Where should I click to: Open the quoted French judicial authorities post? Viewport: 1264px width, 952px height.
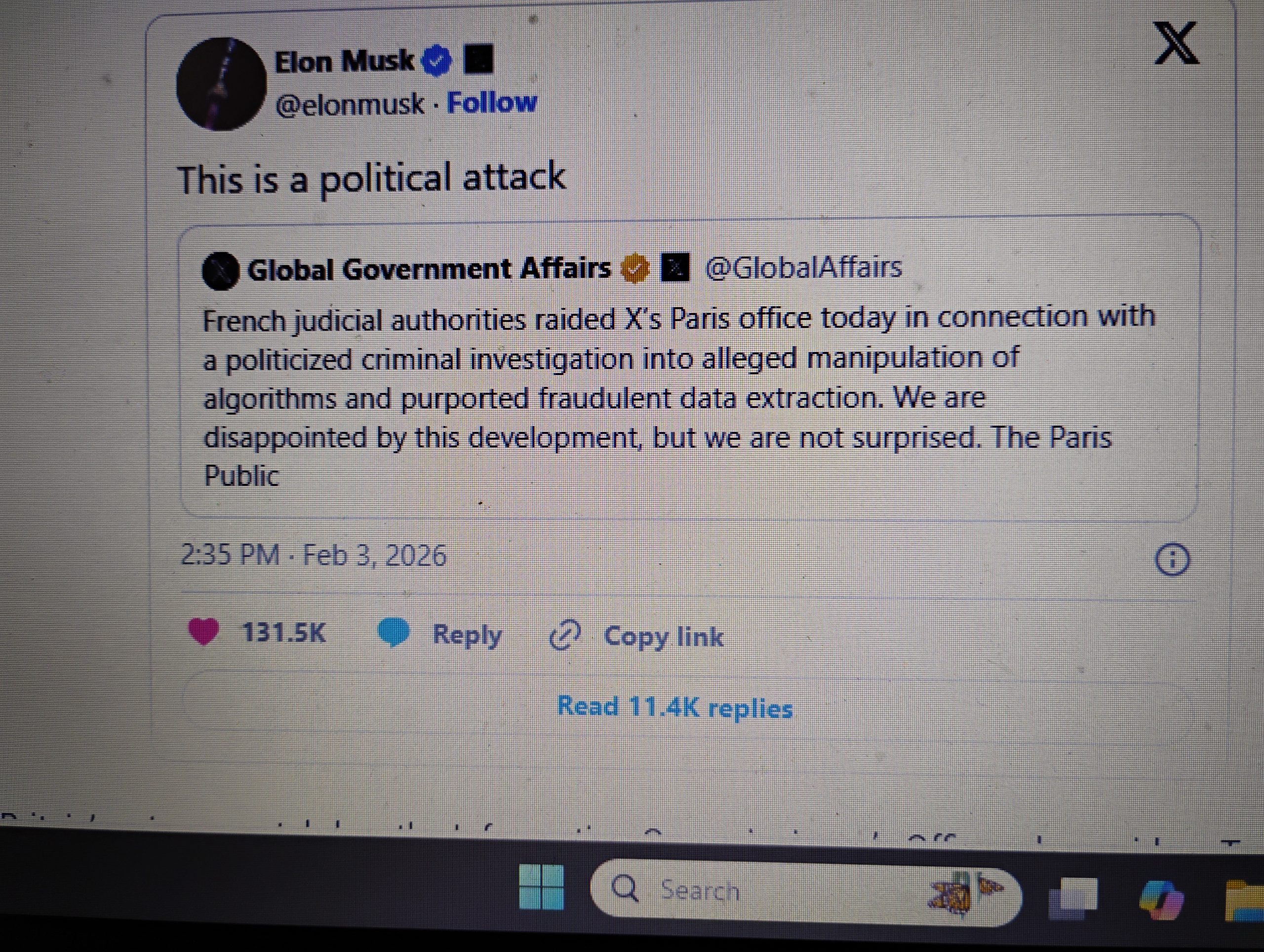(657, 395)
